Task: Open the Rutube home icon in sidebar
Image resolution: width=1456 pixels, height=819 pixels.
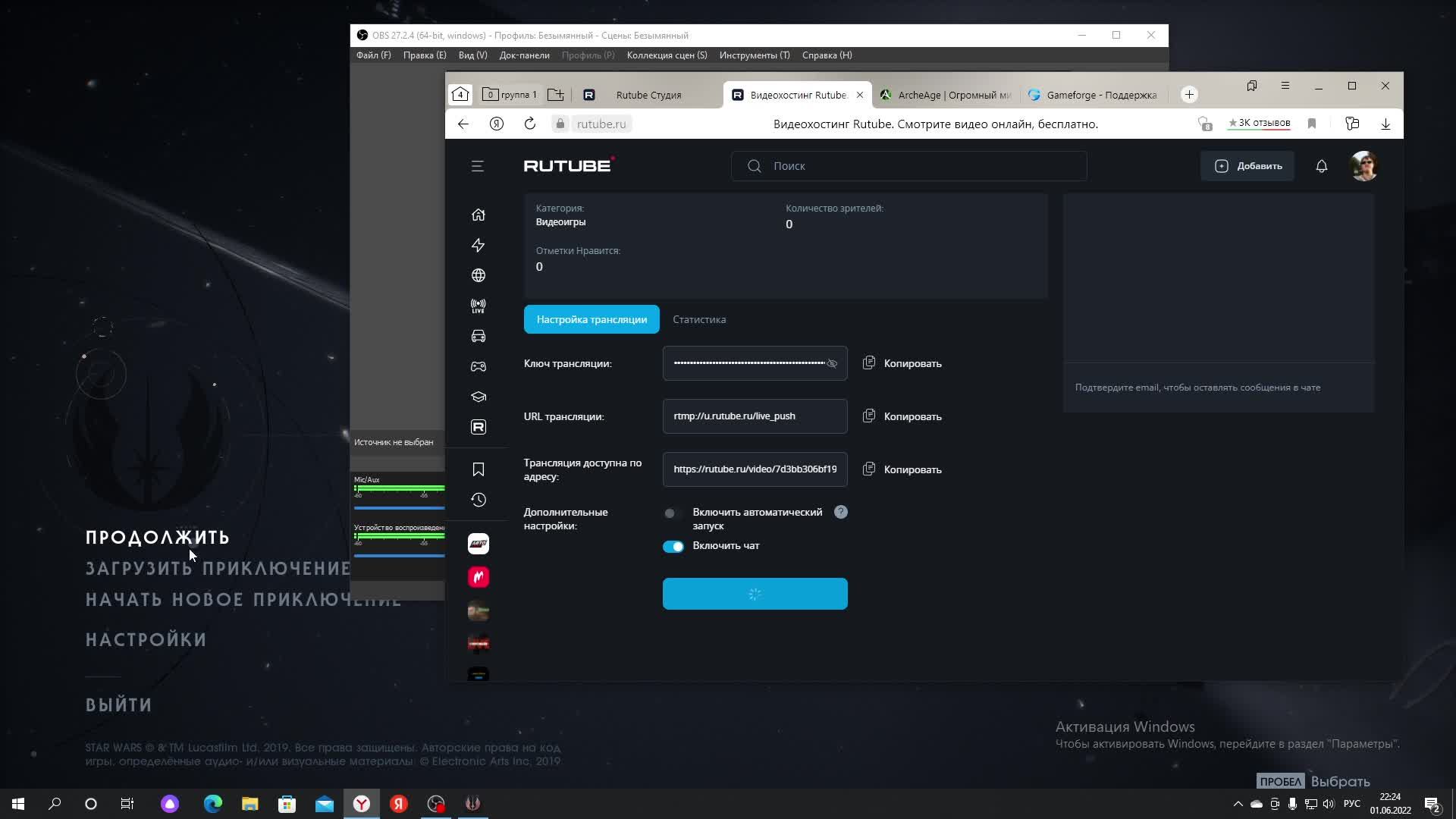Action: click(x=478, y=215)
